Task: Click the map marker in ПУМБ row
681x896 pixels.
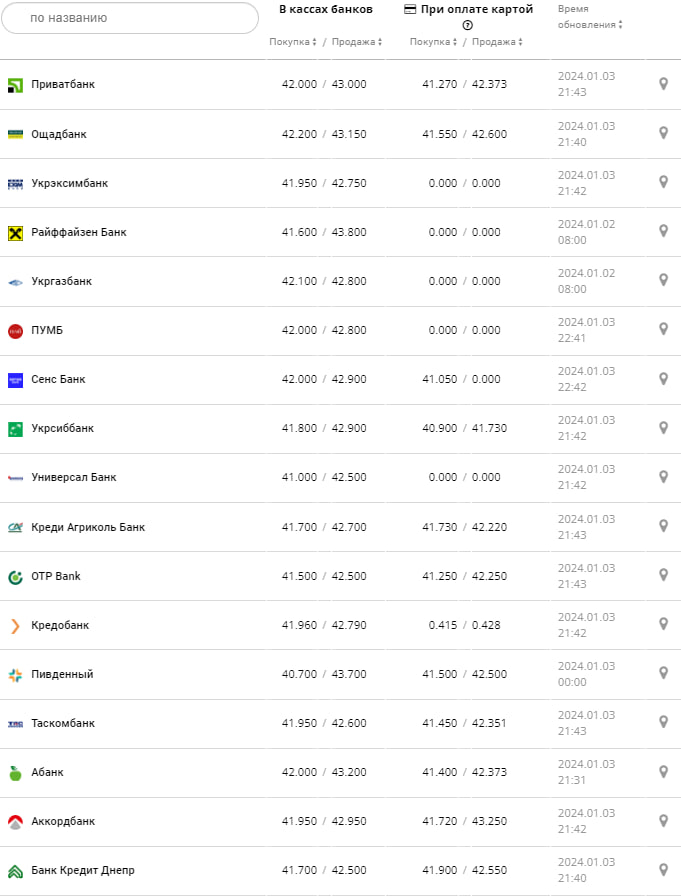Action: point(663,329)
